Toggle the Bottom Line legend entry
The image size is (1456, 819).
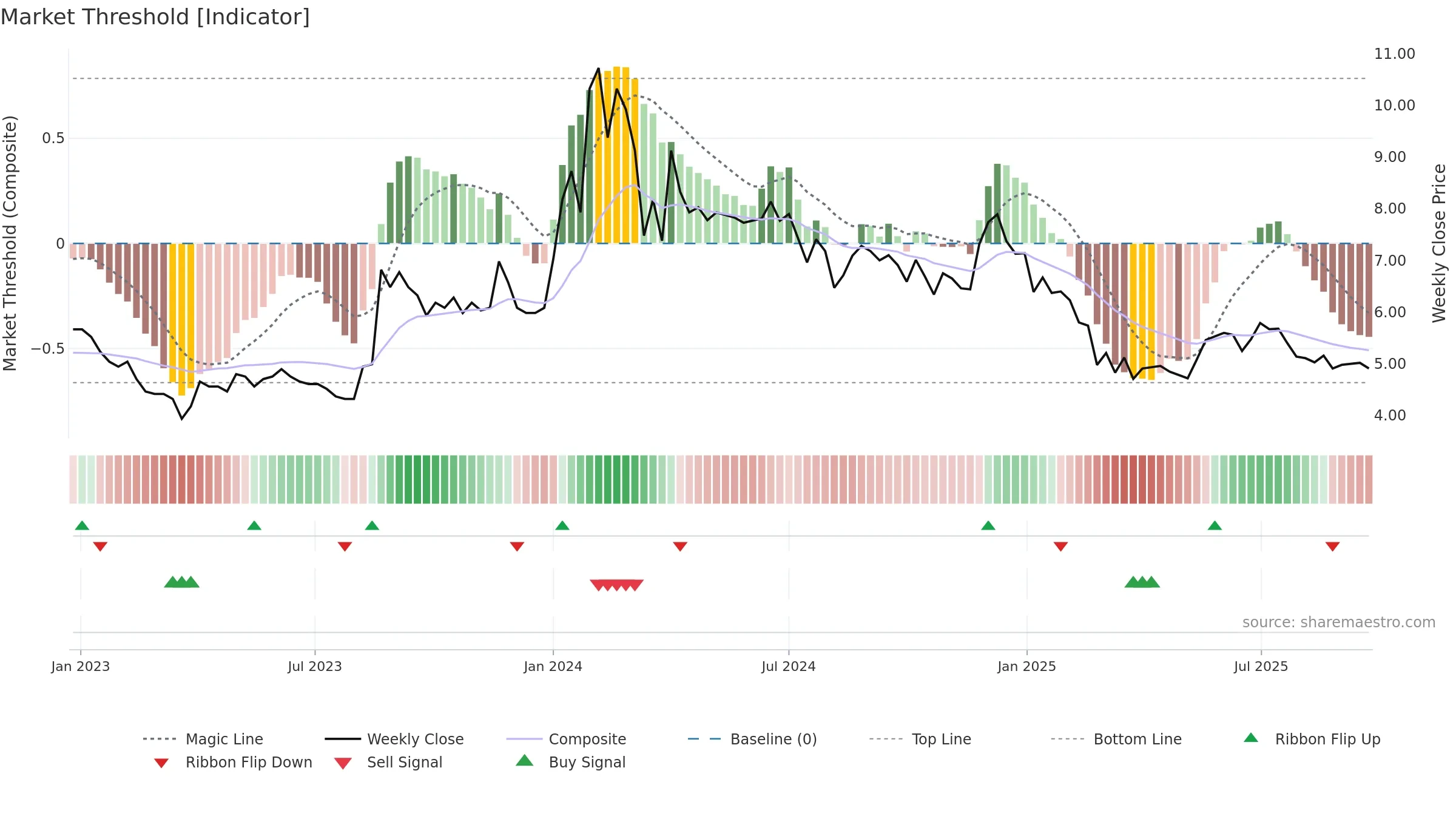[x=1116, y=739]
